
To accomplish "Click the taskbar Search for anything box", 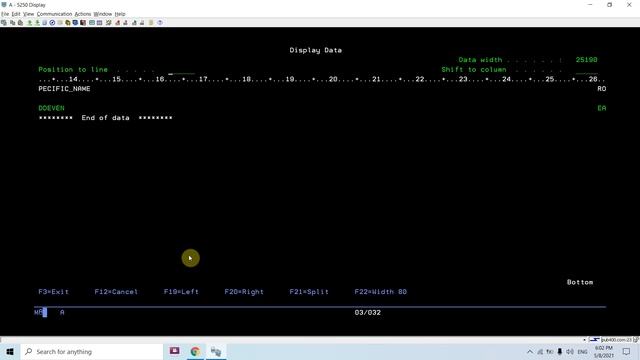I will [x=92, y=351].
